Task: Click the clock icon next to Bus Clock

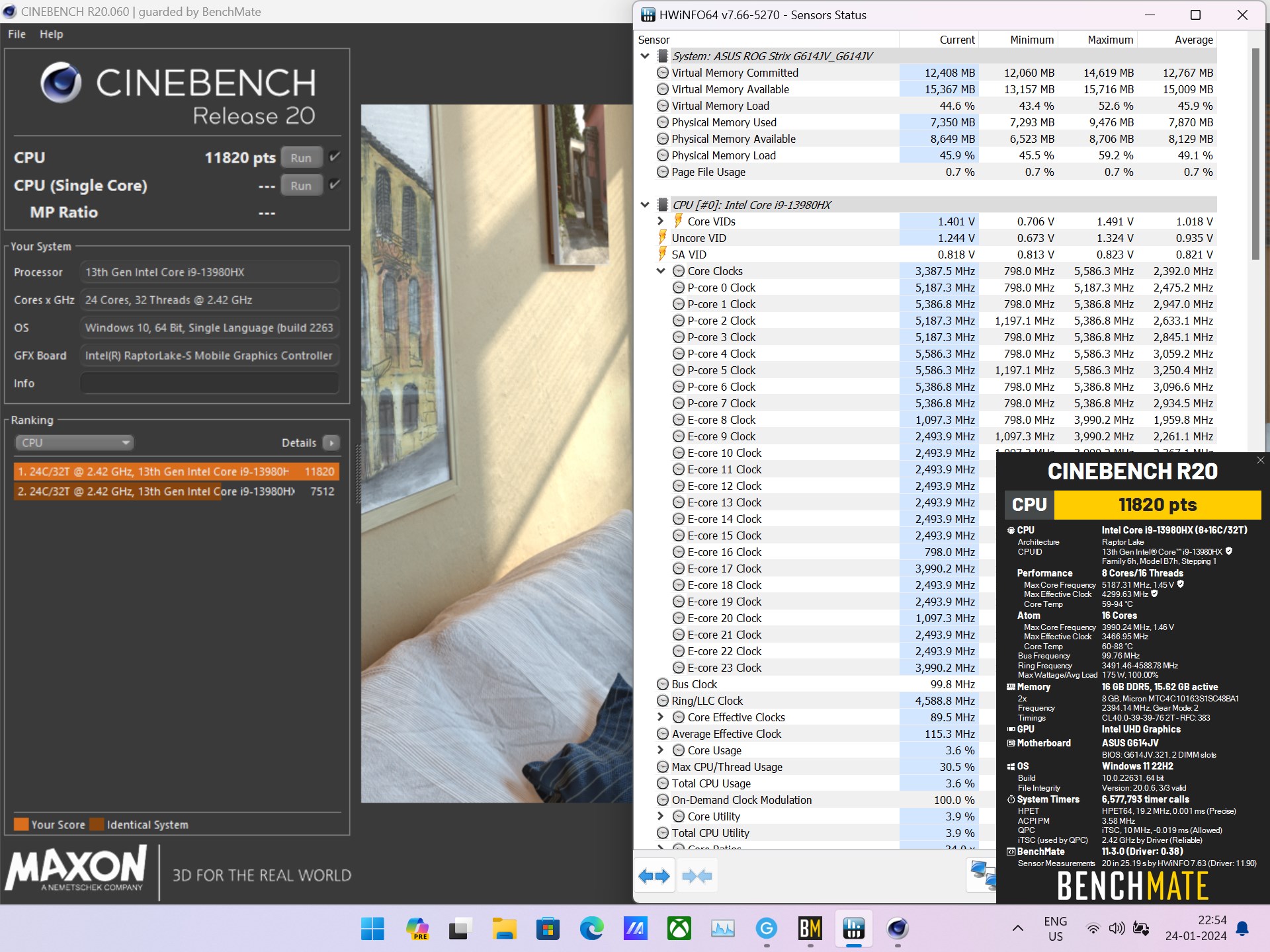Action: tap(663, 684)
